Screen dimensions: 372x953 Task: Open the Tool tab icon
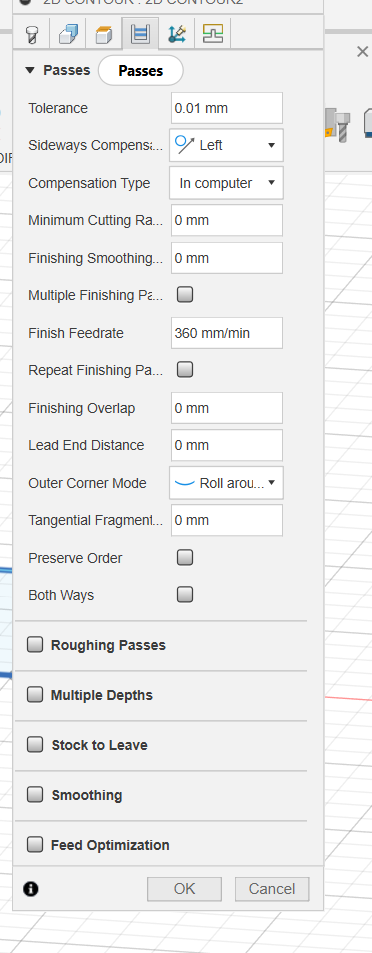32,34
